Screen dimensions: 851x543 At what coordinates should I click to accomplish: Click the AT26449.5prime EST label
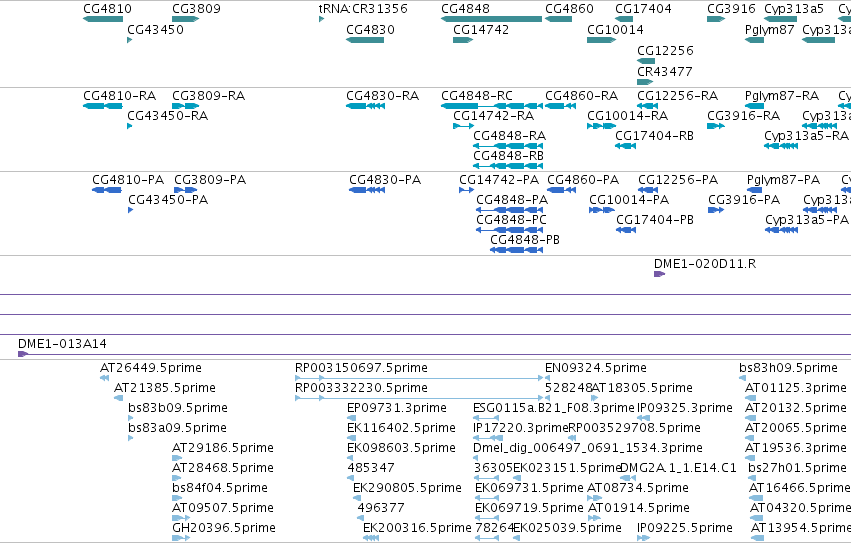coord(151,368)
